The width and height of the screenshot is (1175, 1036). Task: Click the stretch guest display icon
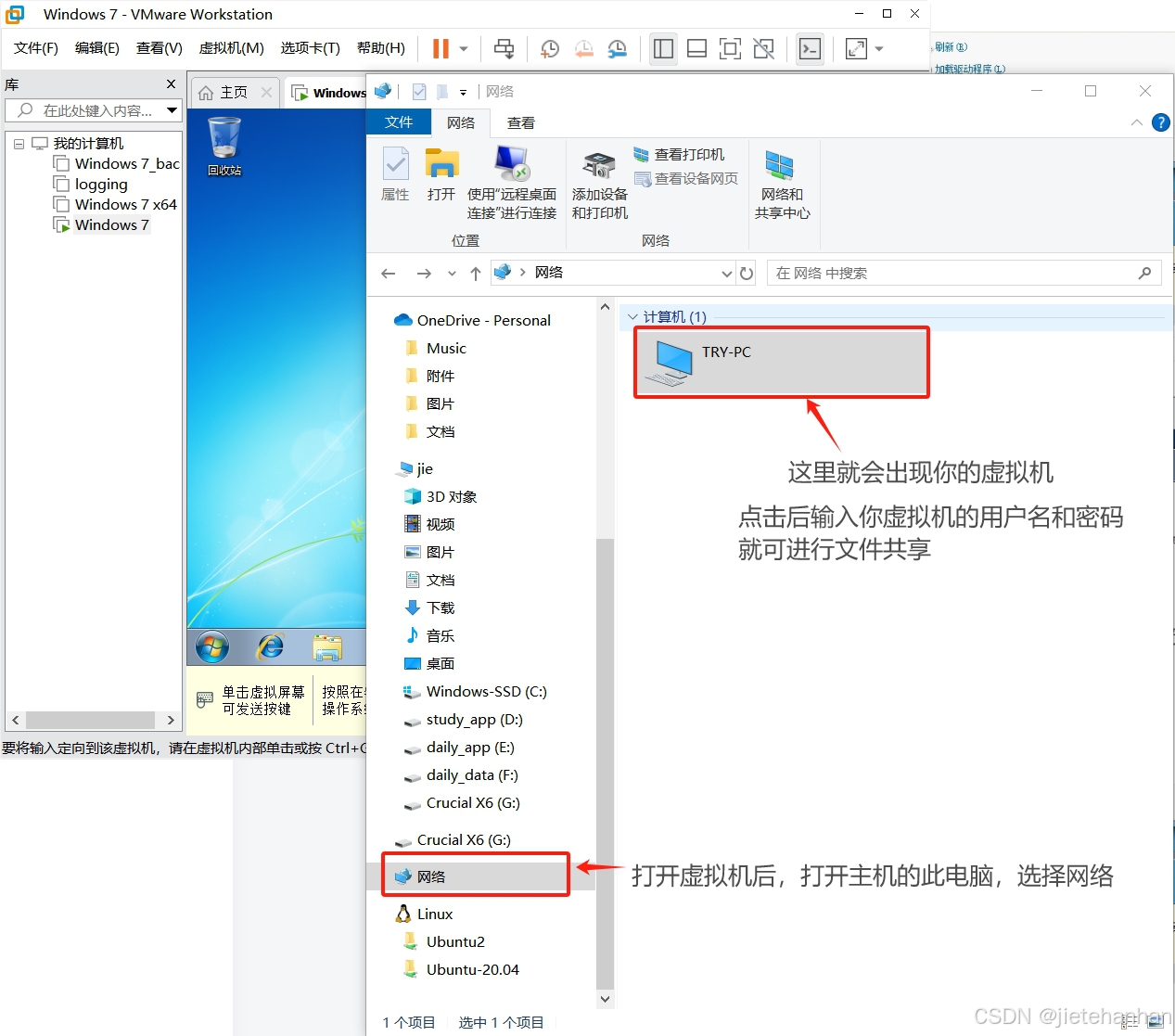[x=856, y=48]
